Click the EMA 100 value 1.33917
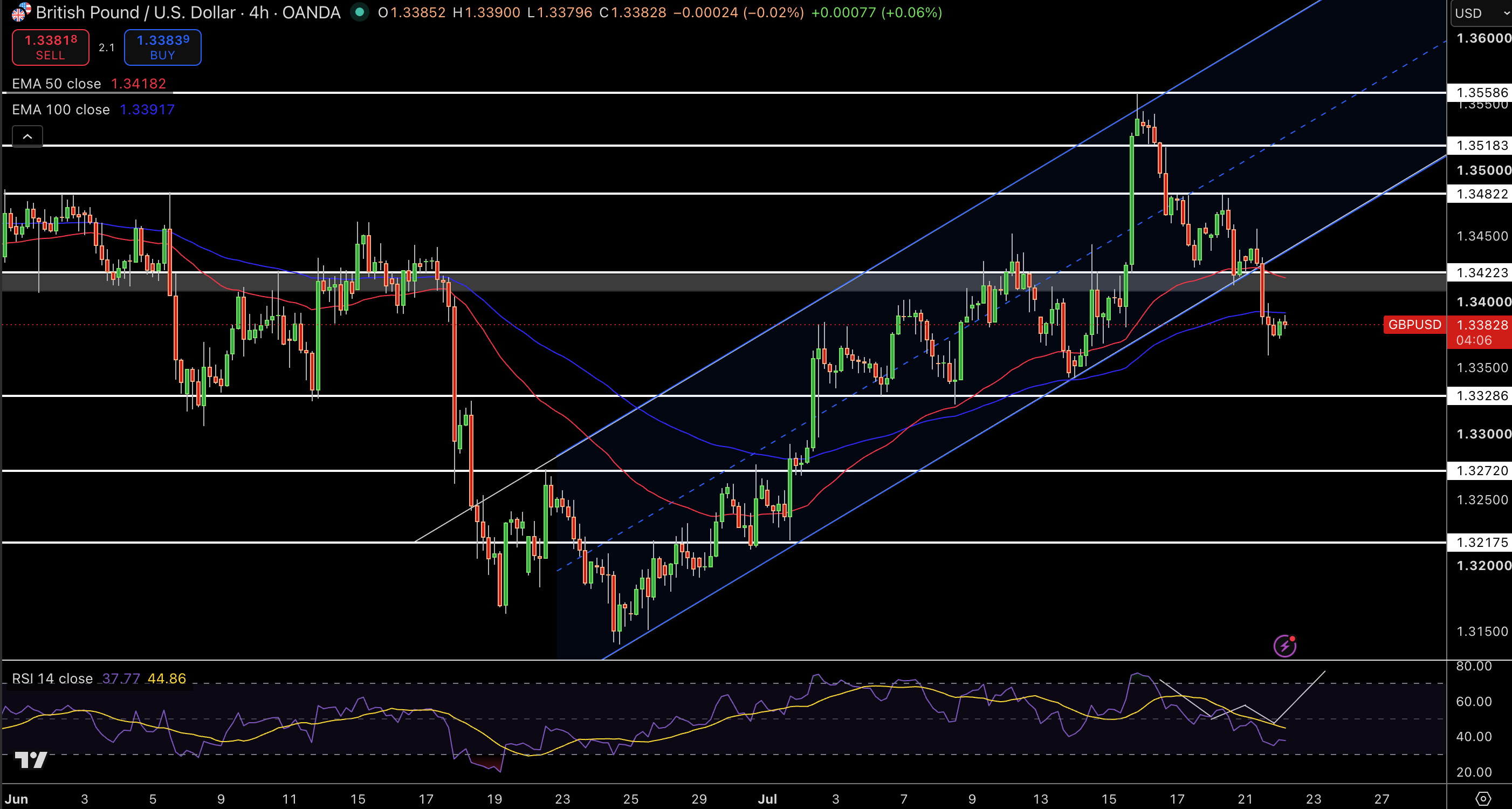This screenshot has height=809, width=1512. coord(147,110)
